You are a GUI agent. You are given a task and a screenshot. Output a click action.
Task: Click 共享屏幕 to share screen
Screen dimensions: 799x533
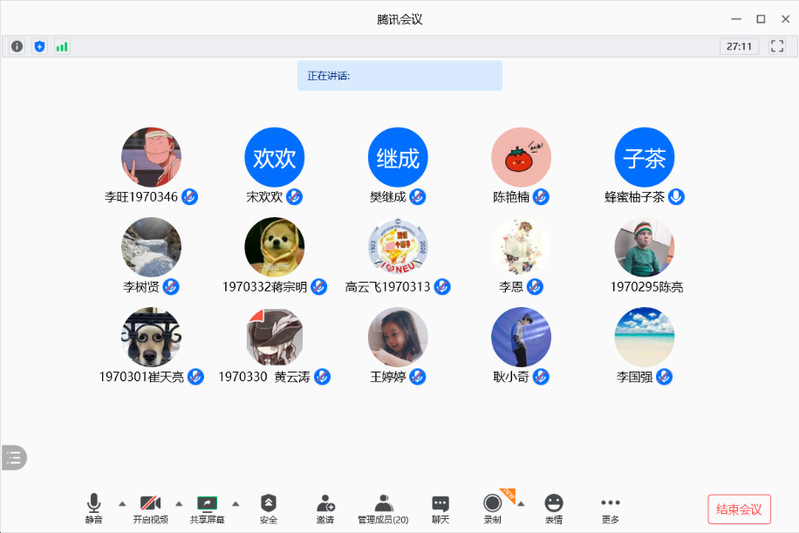[x=207, y=508]
